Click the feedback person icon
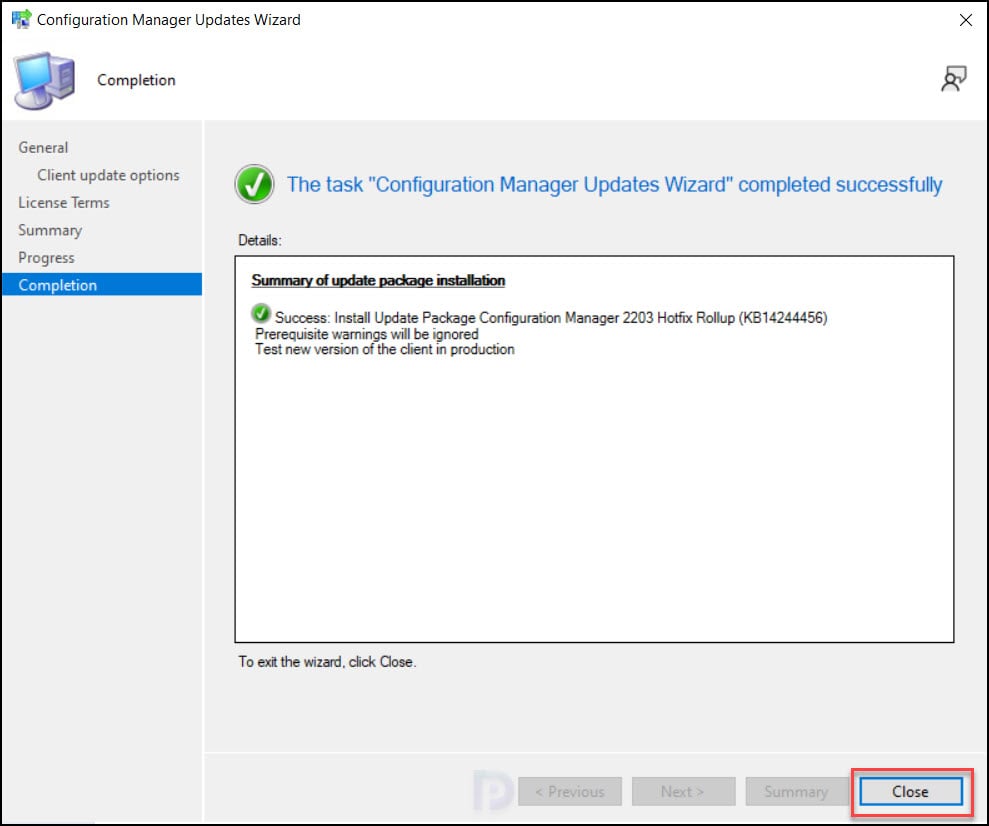Image resolution: width=989 pixels, height=826 pixels. 953,79
